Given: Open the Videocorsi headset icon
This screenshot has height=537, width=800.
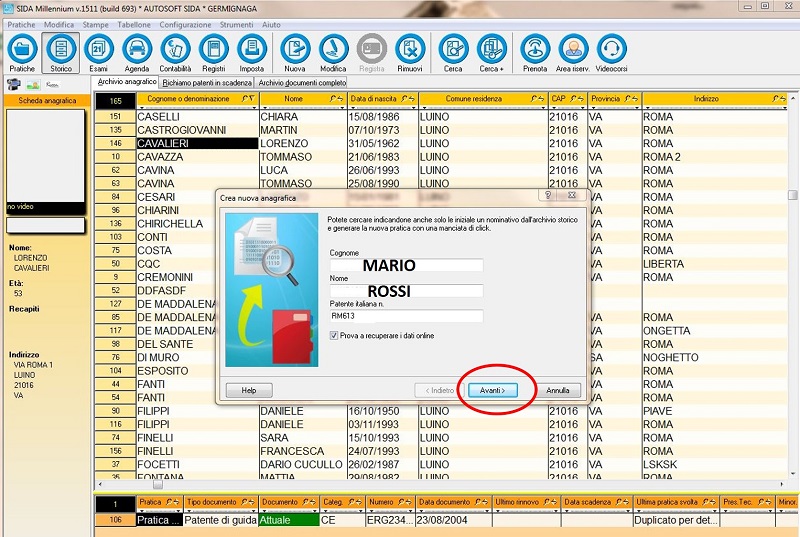Looking at the screenshot, I should (x=611, y=50).
